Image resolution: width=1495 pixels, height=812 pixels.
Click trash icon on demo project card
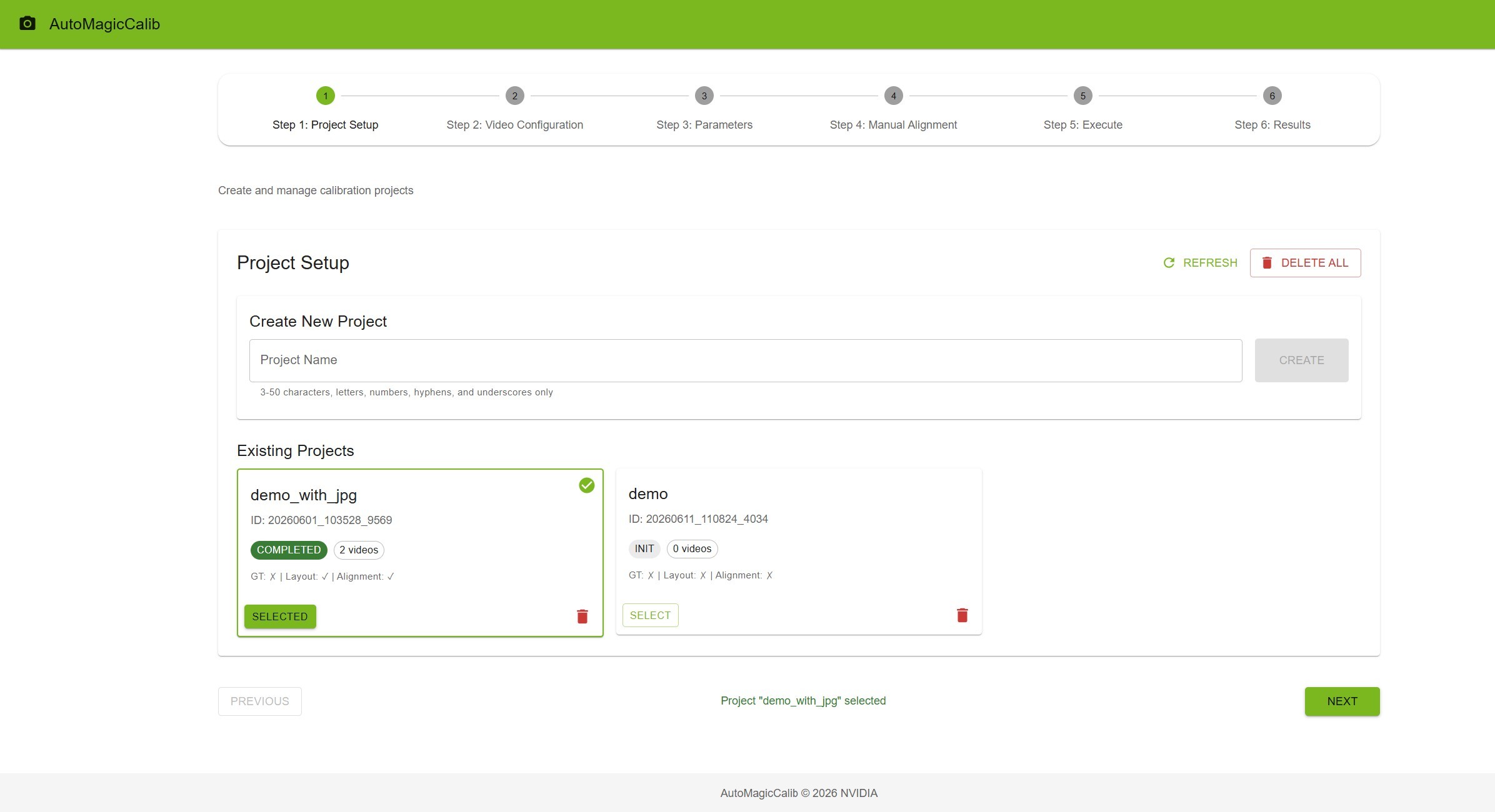coord(962,615)
